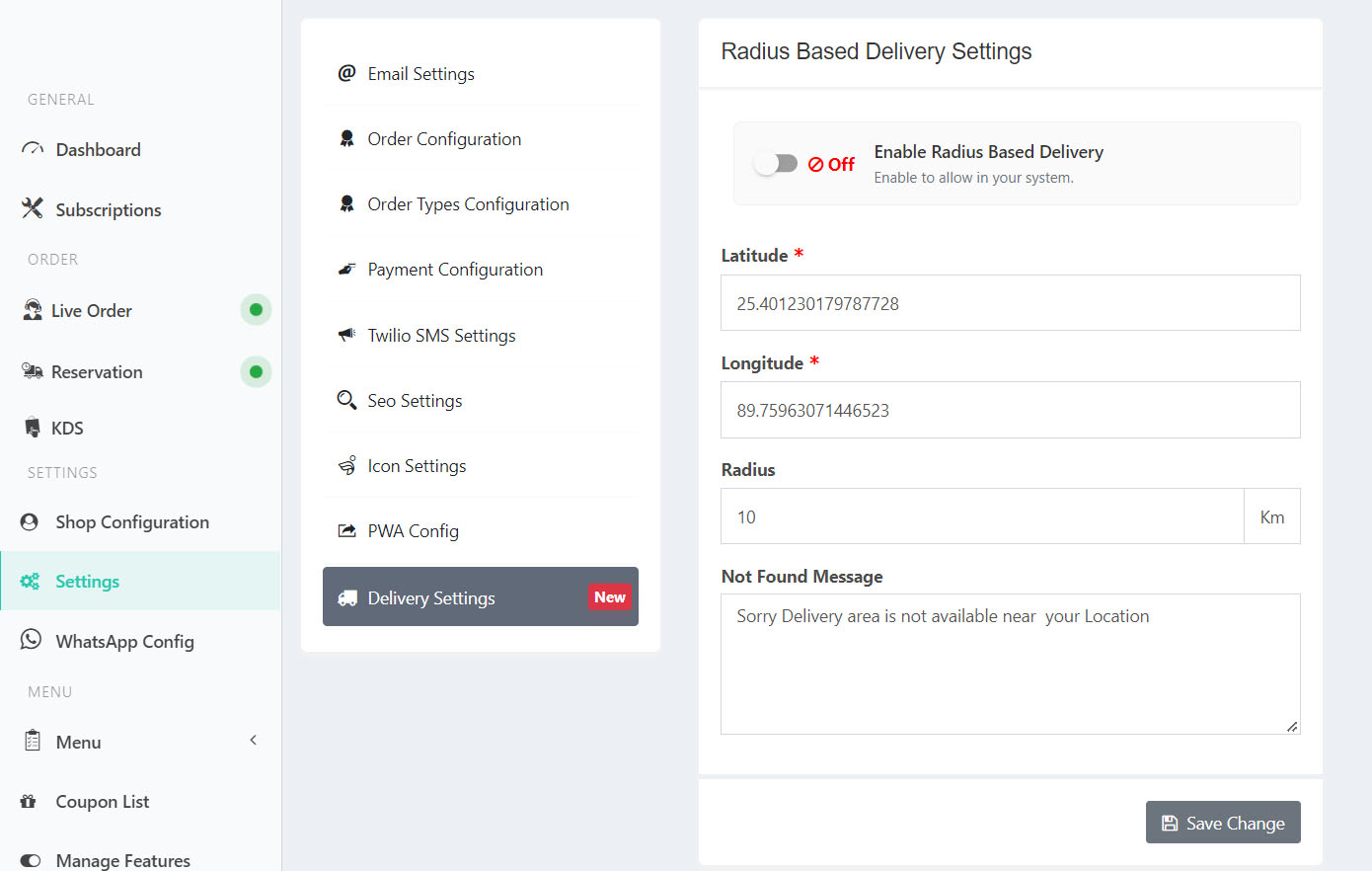Image resolution: width=1372 pixels, height=871 pixels.
Task: Click the Seo Settings magnifier icon
Action: pos(346,400)
